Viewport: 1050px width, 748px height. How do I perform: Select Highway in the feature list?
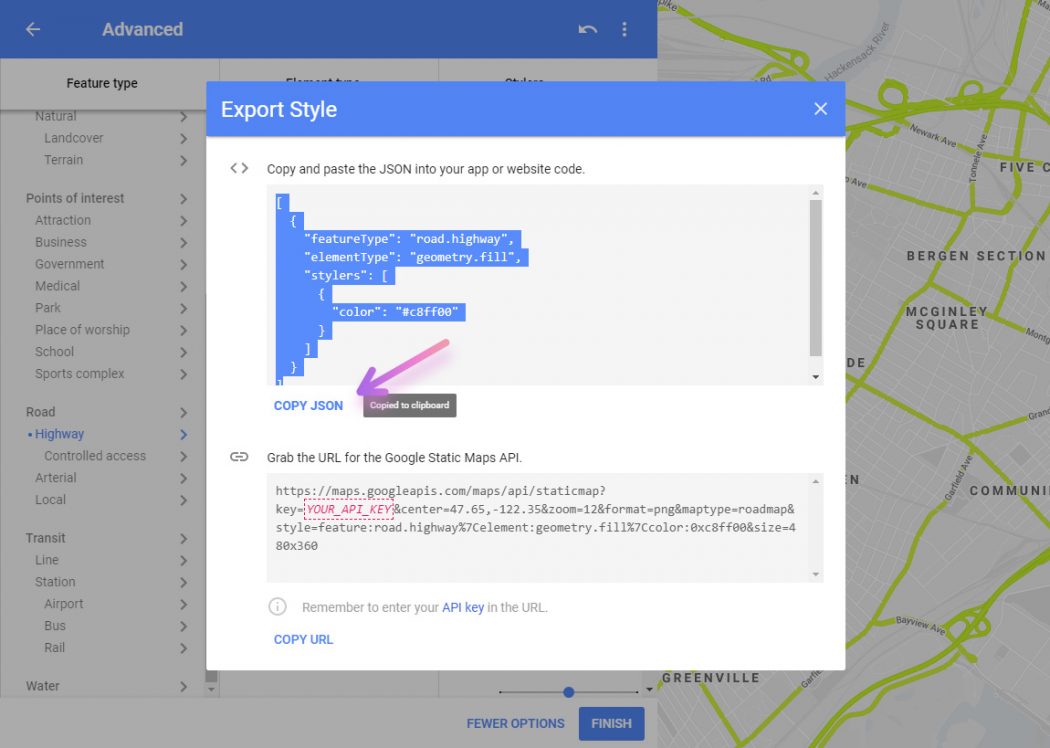coord(60,433)
